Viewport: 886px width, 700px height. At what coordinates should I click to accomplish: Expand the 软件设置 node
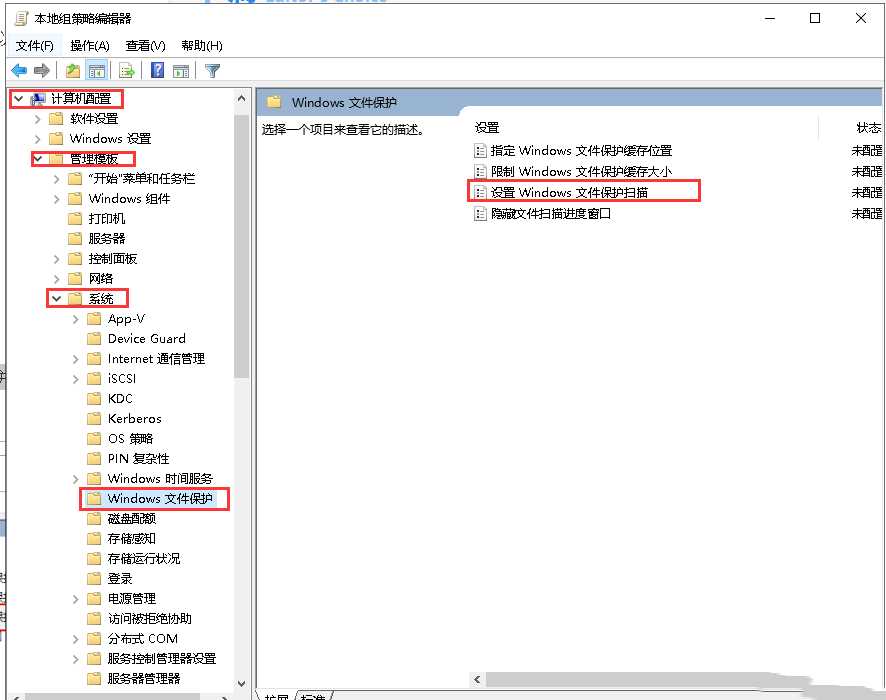click(37, 119)
